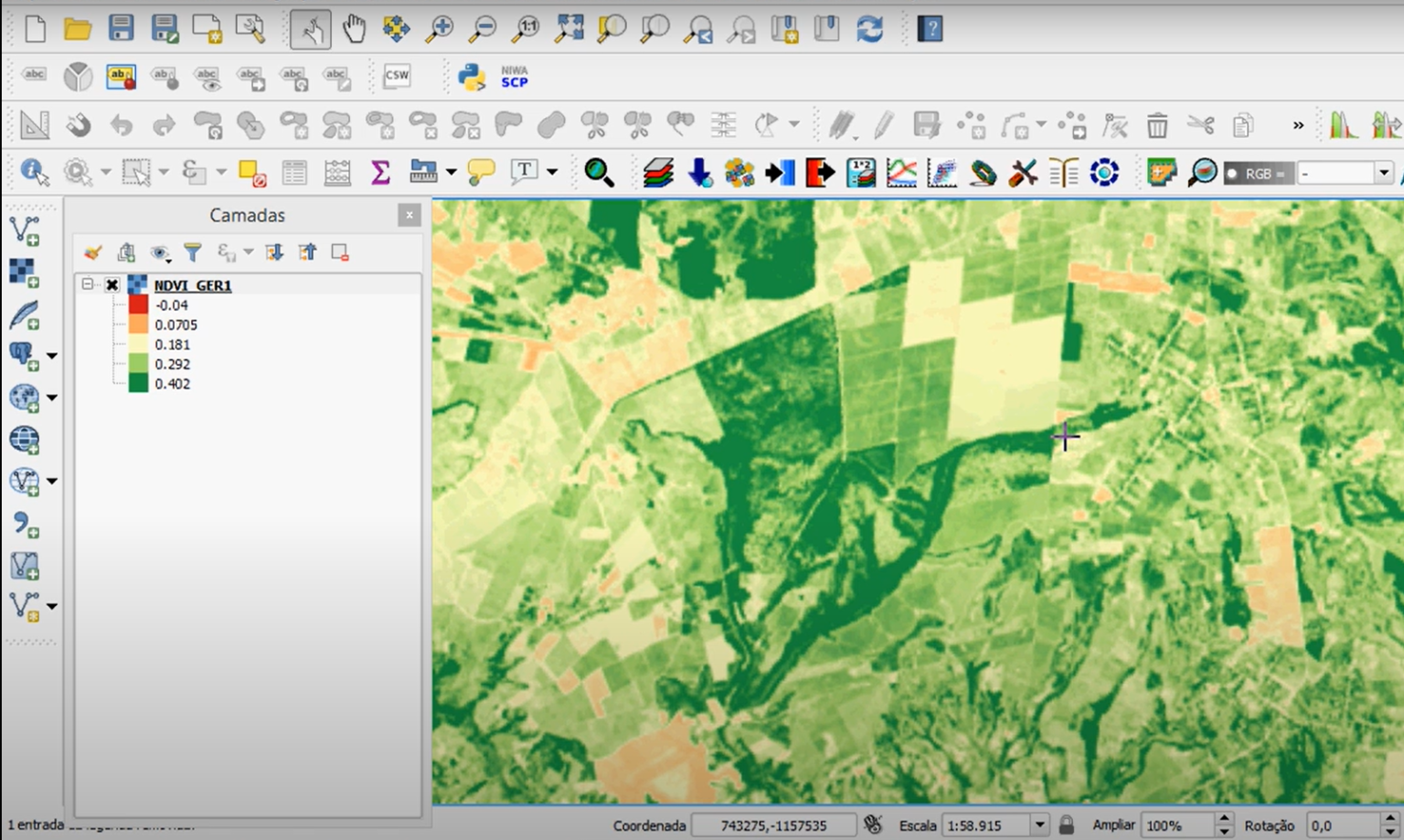
Task: Open the RGB band combination dropdown
Action: [1382, 172]
